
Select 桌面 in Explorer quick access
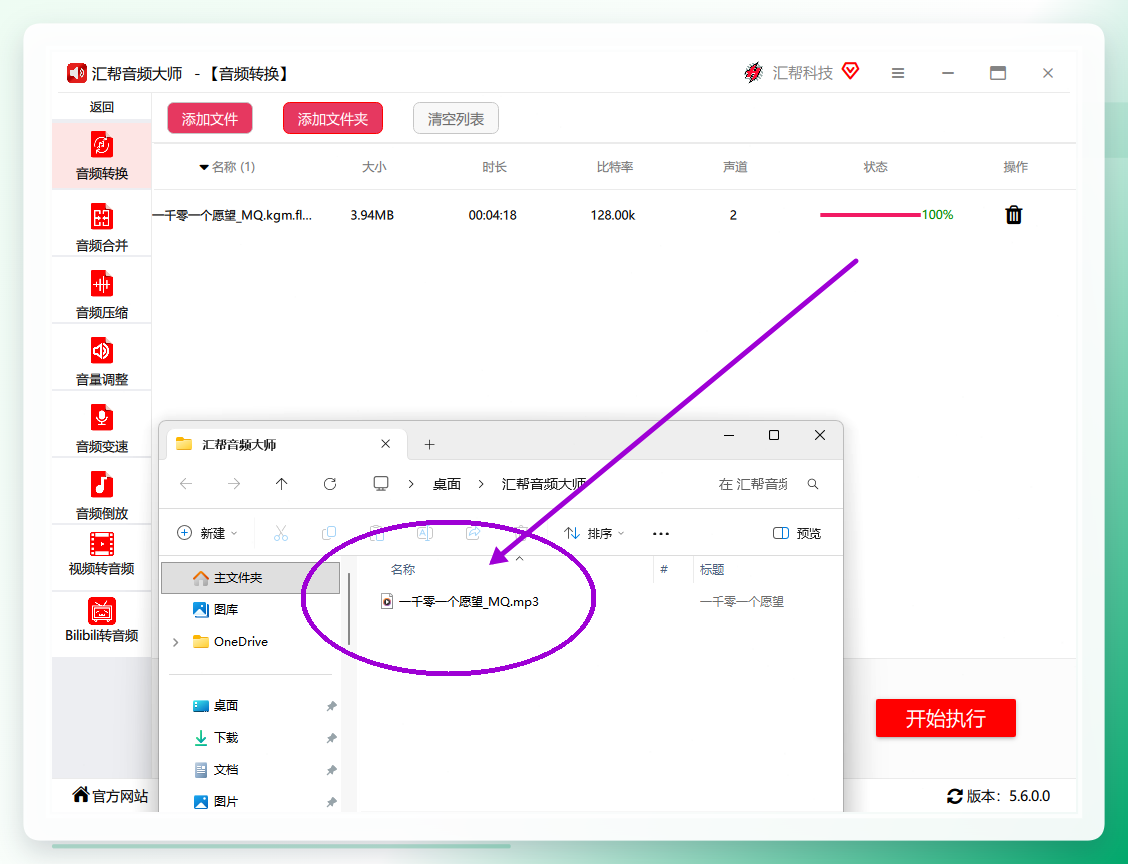pyautogui.click(x=250, y=706)
